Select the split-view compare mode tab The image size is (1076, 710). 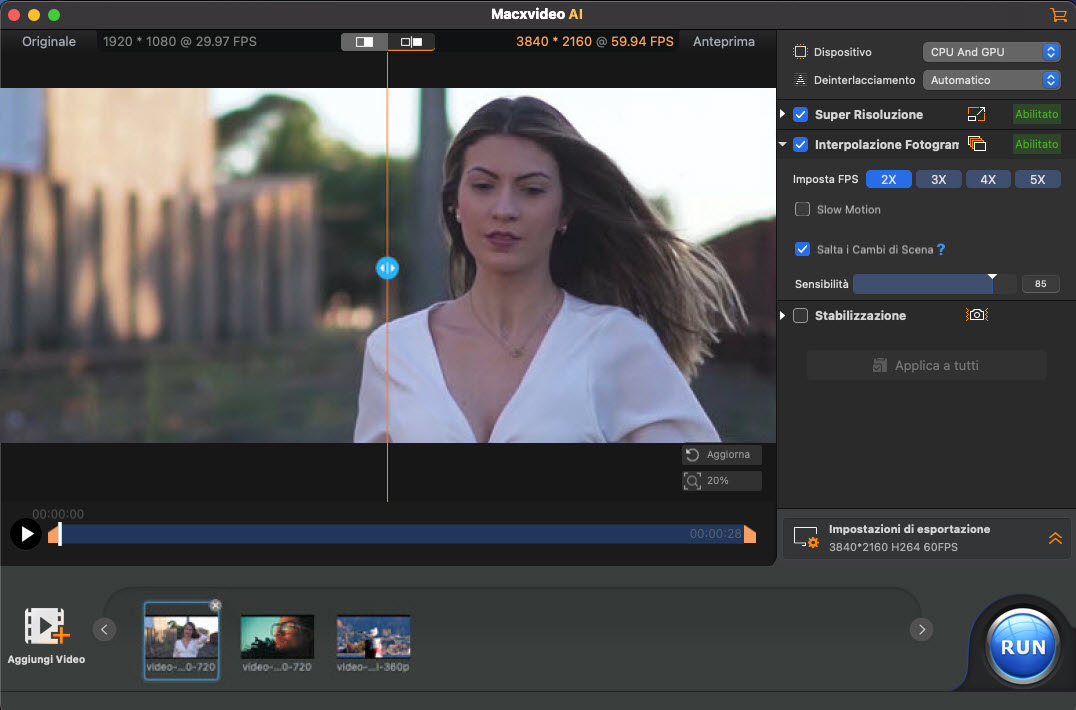(364, 42)
